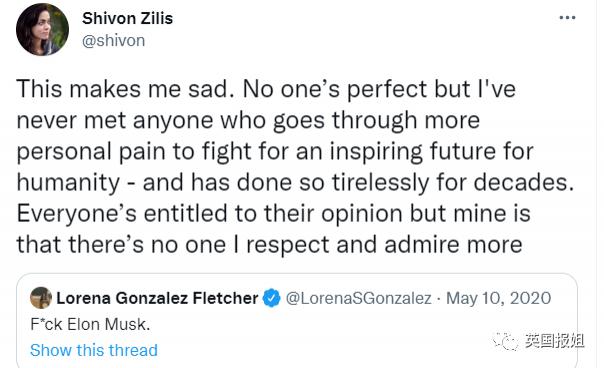Click the Lorena Gonzalez Fletcher name
Screen dimensions: 604x368
(157, 298)
